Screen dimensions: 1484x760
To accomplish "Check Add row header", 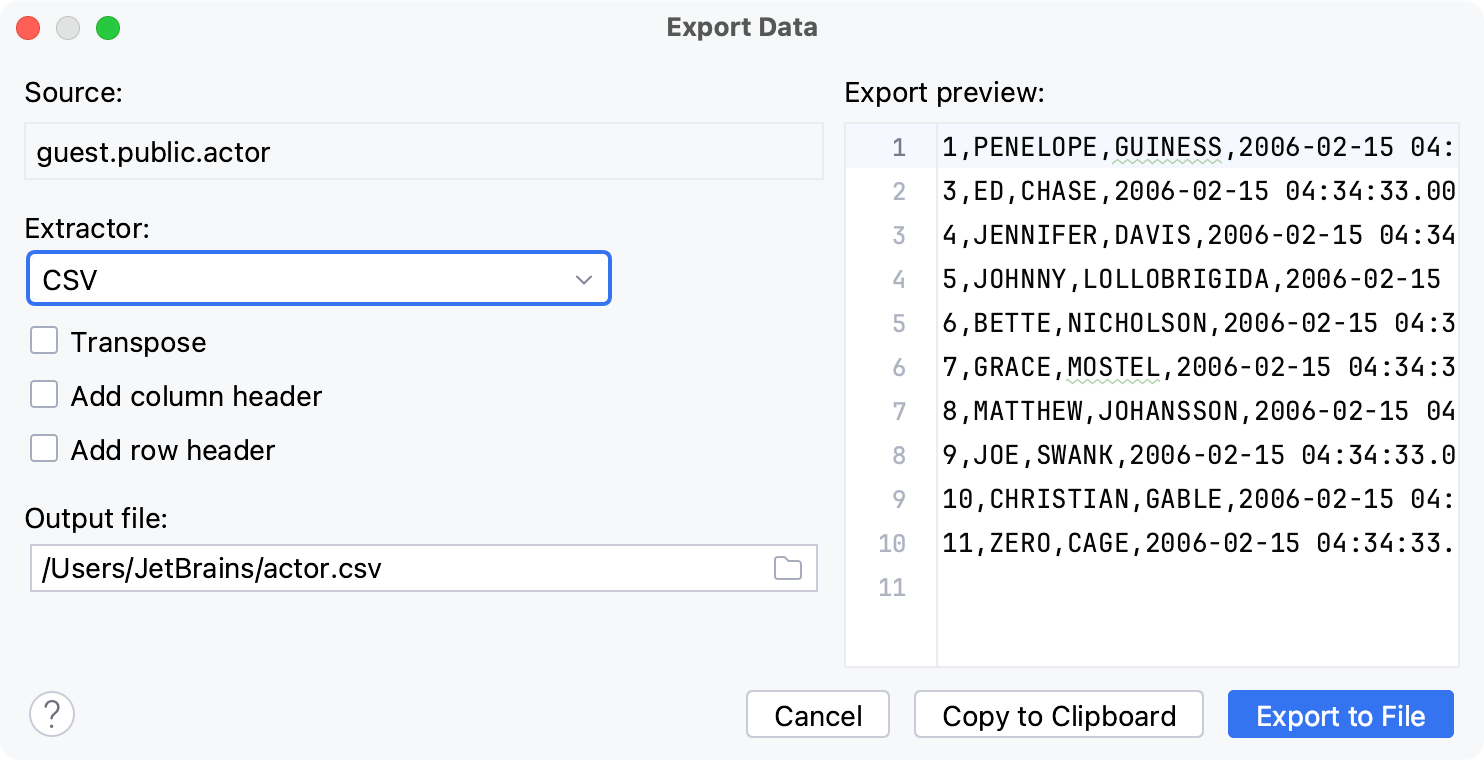I will tap(44, 448).
